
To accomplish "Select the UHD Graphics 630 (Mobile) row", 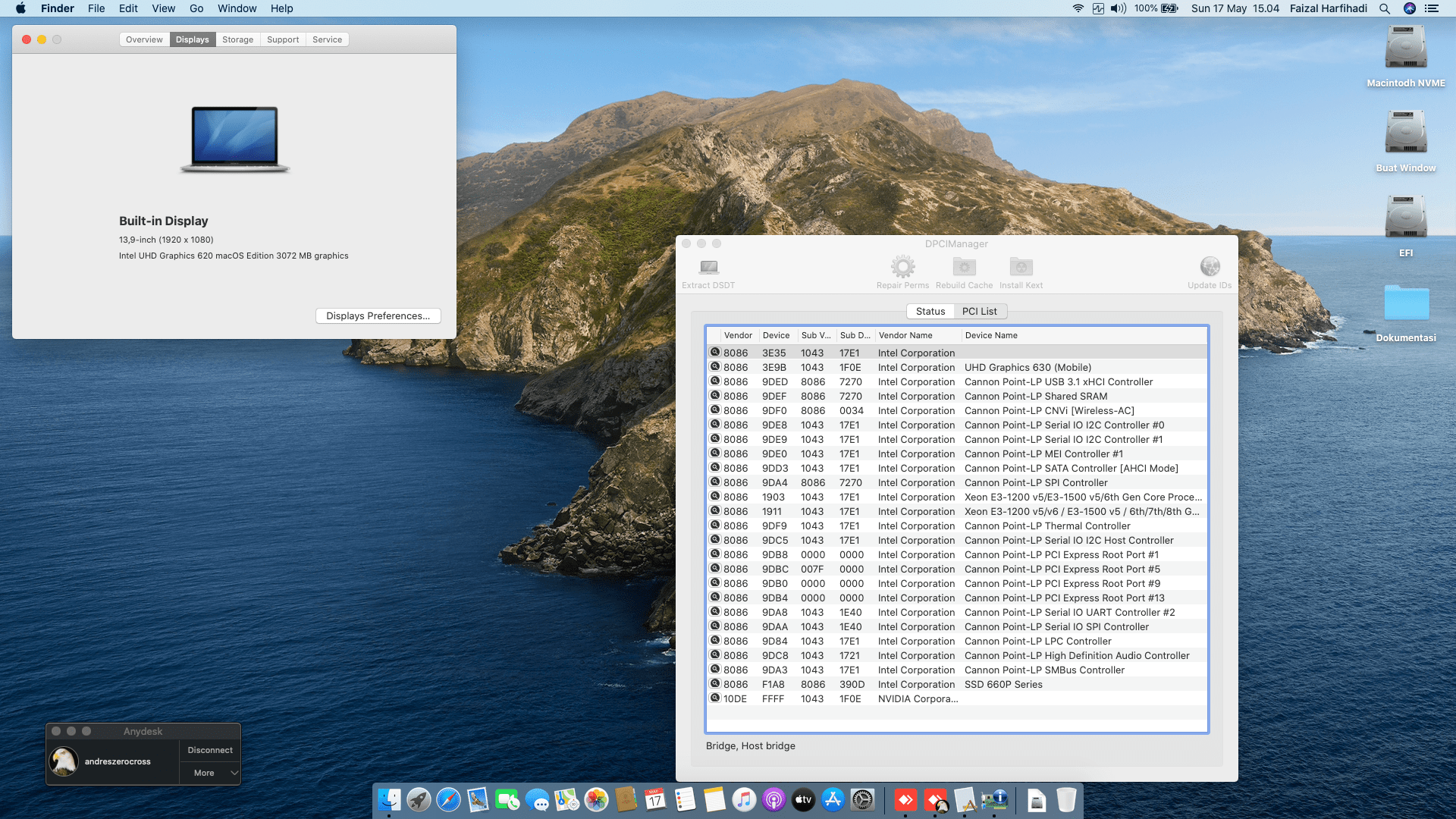I will point(1027,368).
